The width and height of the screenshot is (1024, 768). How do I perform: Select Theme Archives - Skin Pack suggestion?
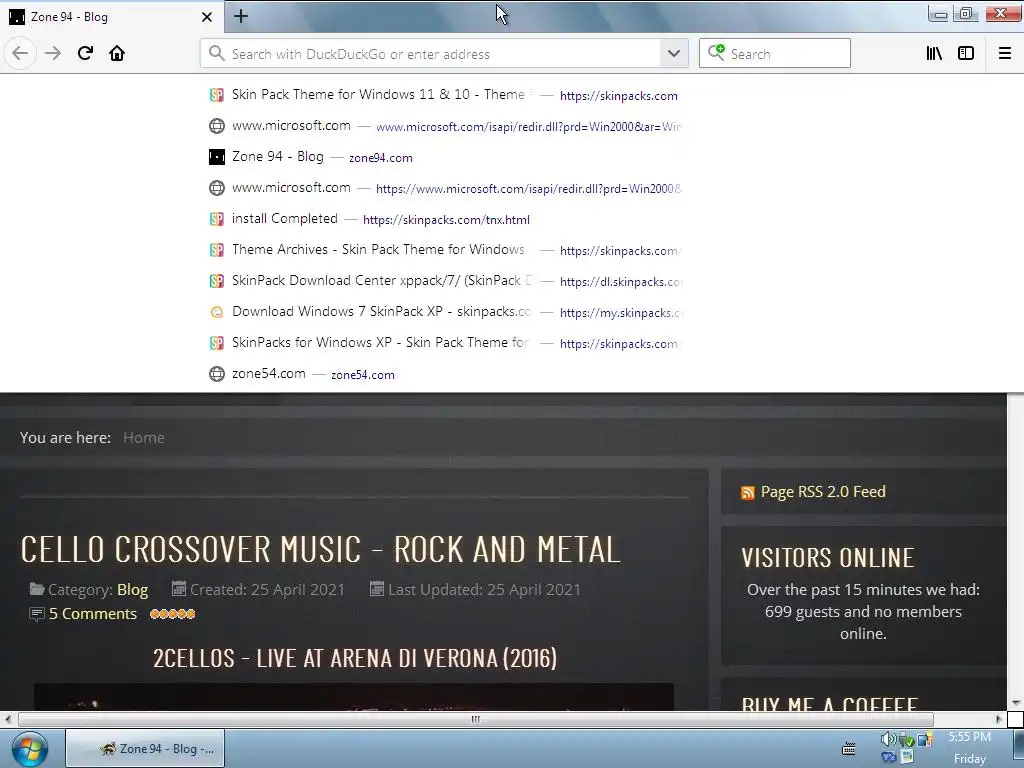pos(444,250)
